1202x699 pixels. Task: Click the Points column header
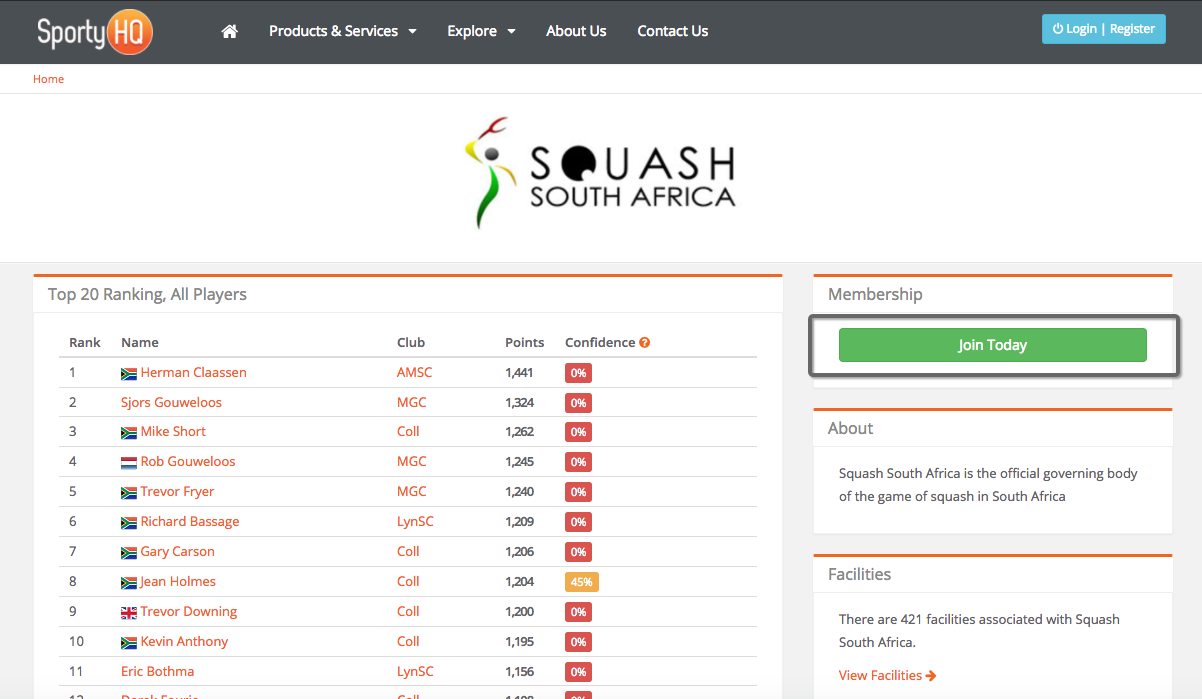coord(525,342)
